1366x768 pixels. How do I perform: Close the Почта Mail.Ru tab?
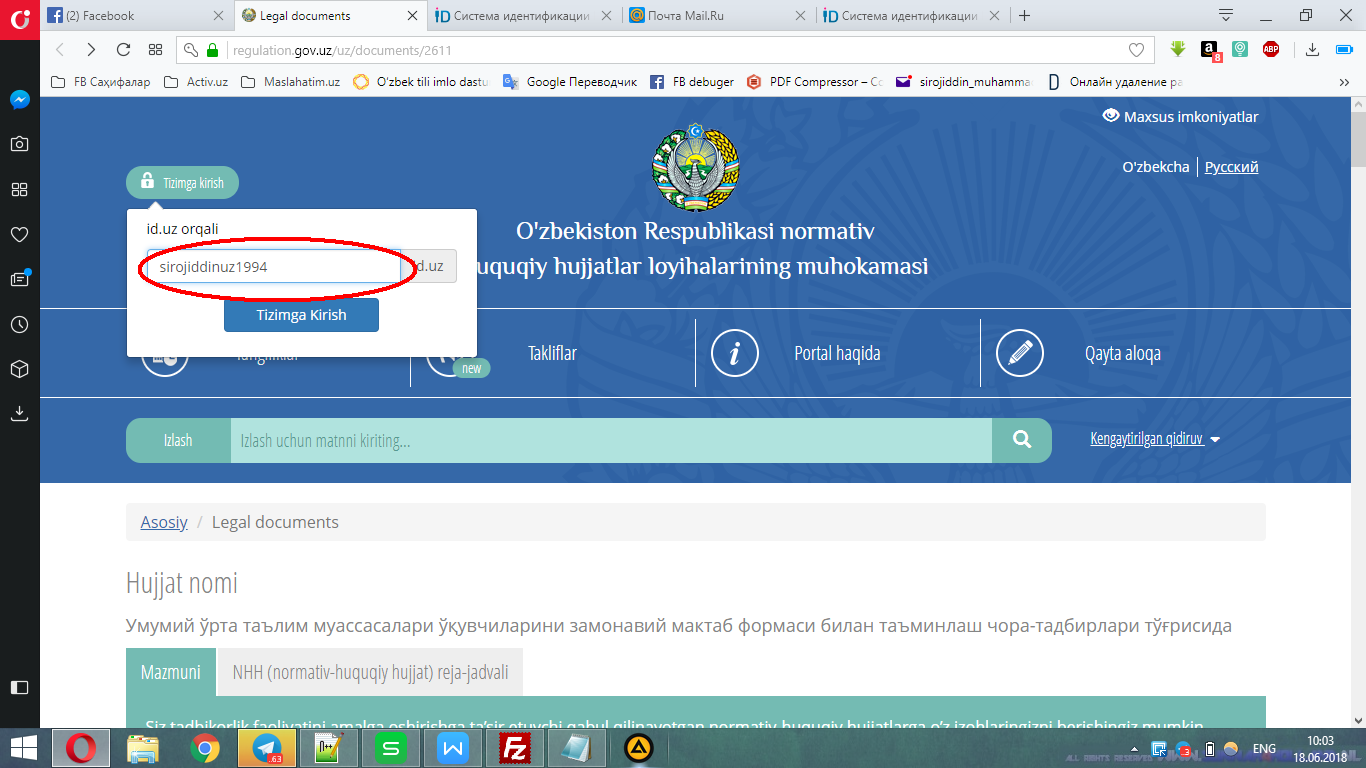pyautogui.click(x=799, y=16)
